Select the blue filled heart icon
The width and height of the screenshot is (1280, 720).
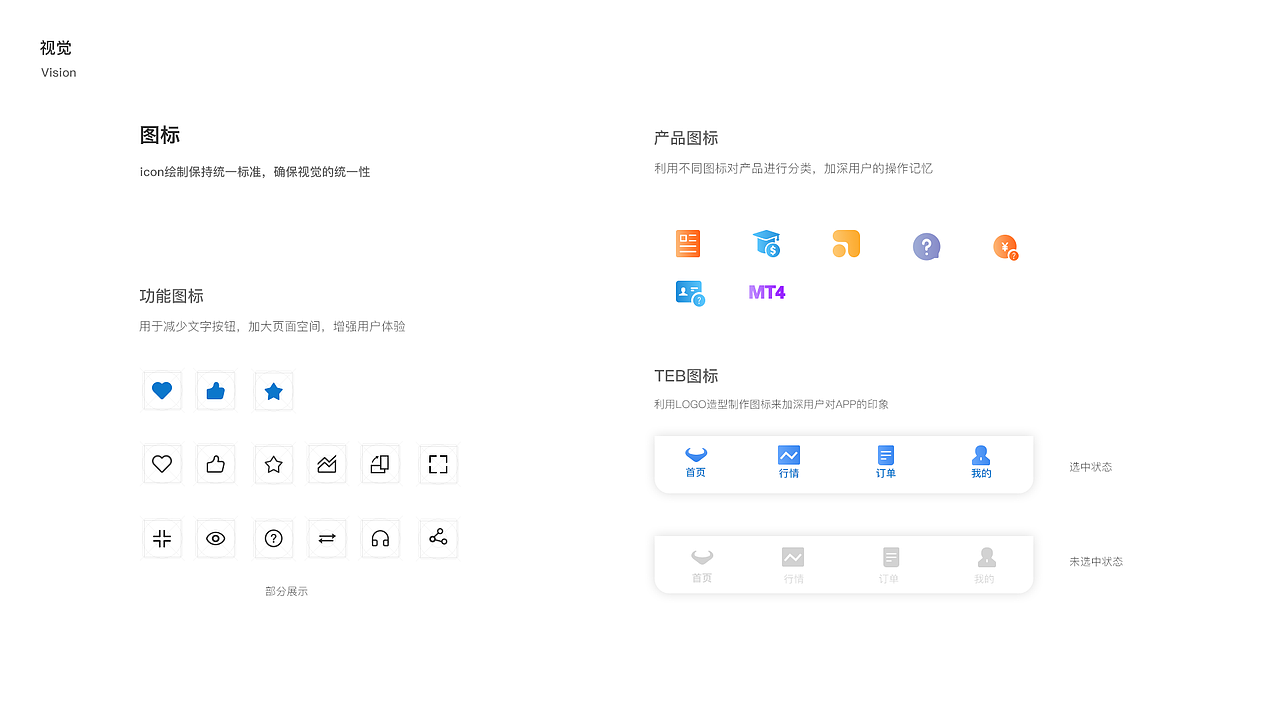162,390
